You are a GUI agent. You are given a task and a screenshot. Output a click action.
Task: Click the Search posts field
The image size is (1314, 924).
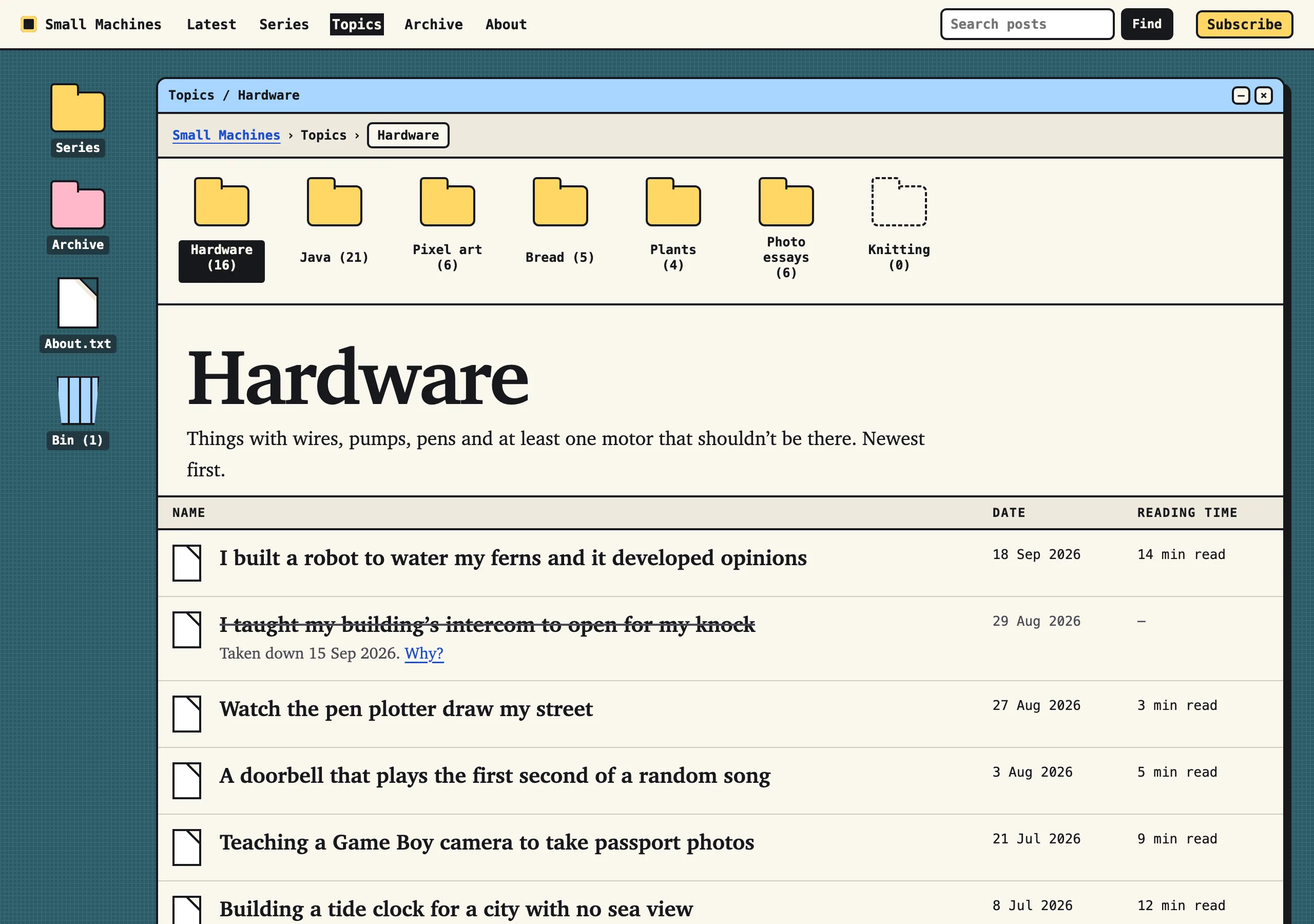click(1027, 24)
